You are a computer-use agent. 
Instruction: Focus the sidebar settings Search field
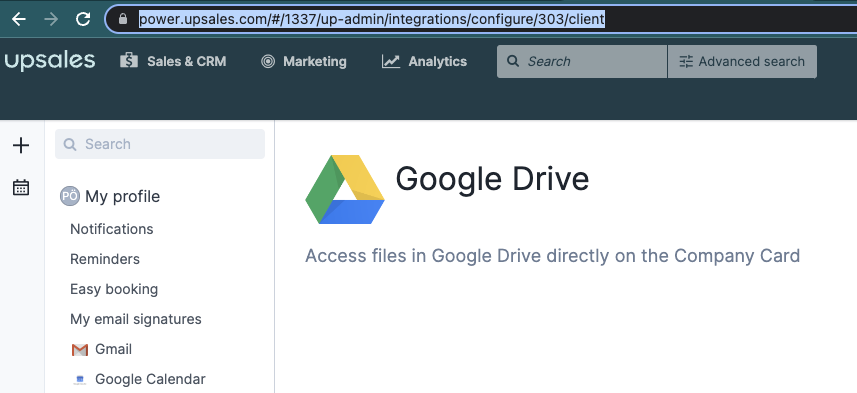[160, 144]
